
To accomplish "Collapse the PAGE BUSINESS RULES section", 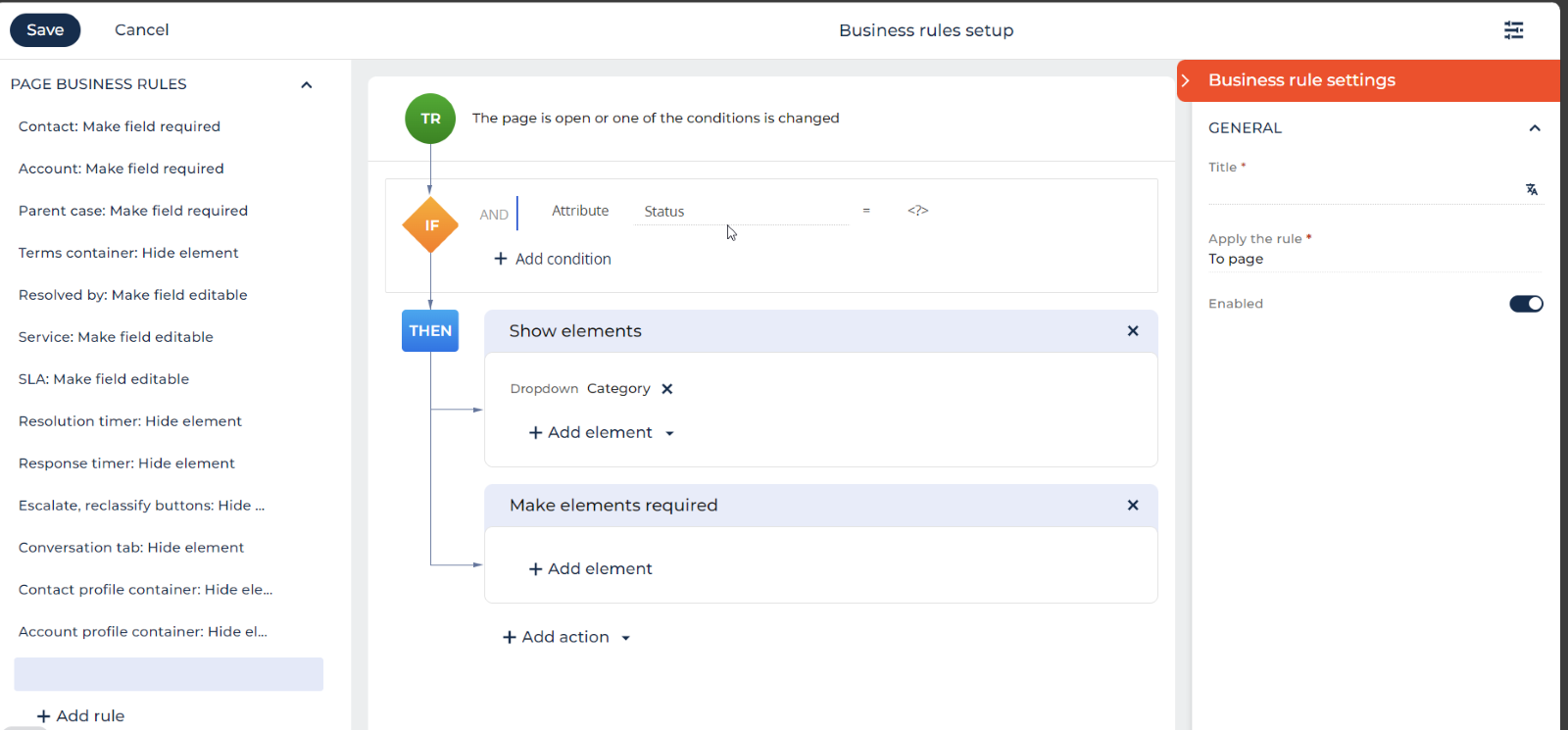I will tap(307, 85).
